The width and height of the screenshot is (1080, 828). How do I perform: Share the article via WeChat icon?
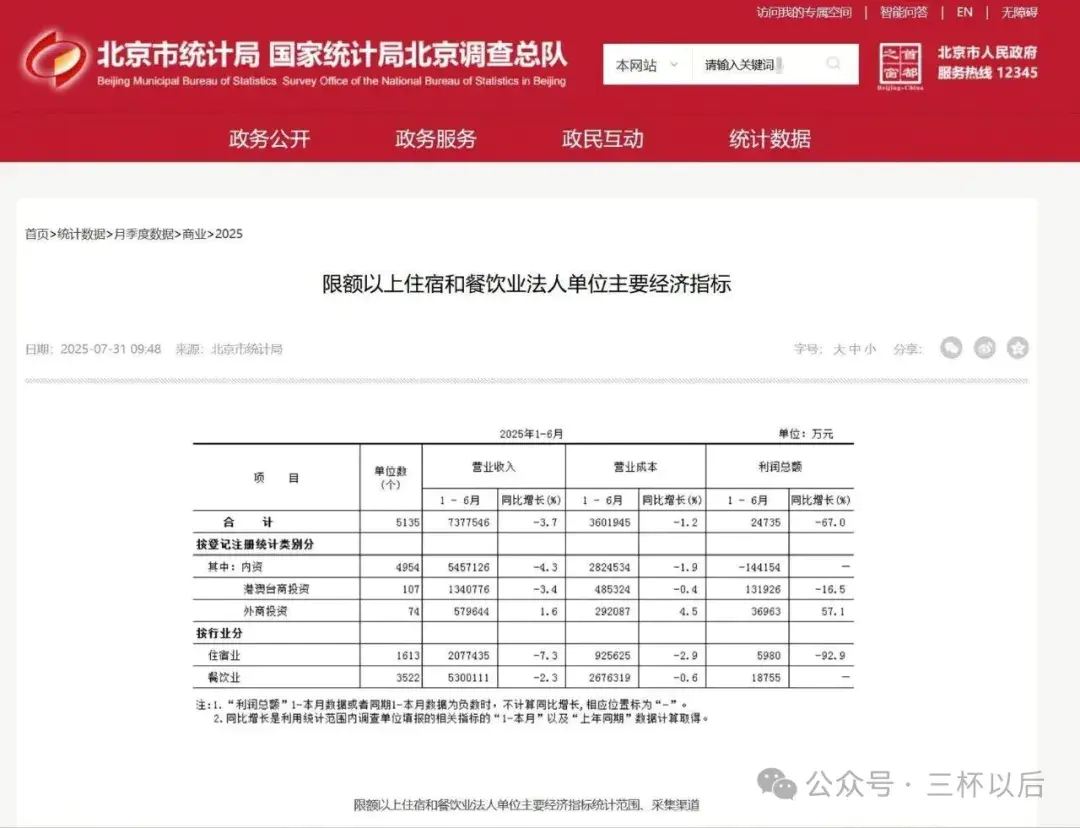click(951, 348)
